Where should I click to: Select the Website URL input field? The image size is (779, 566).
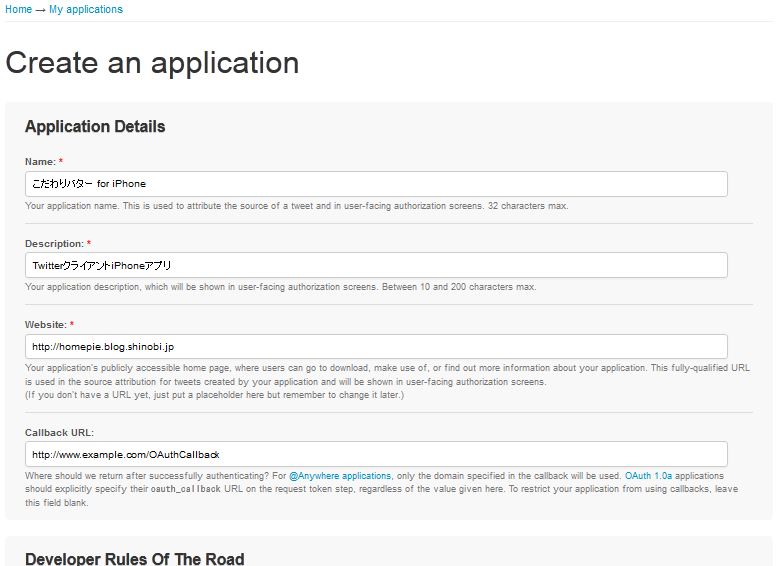tap(376, 346)
